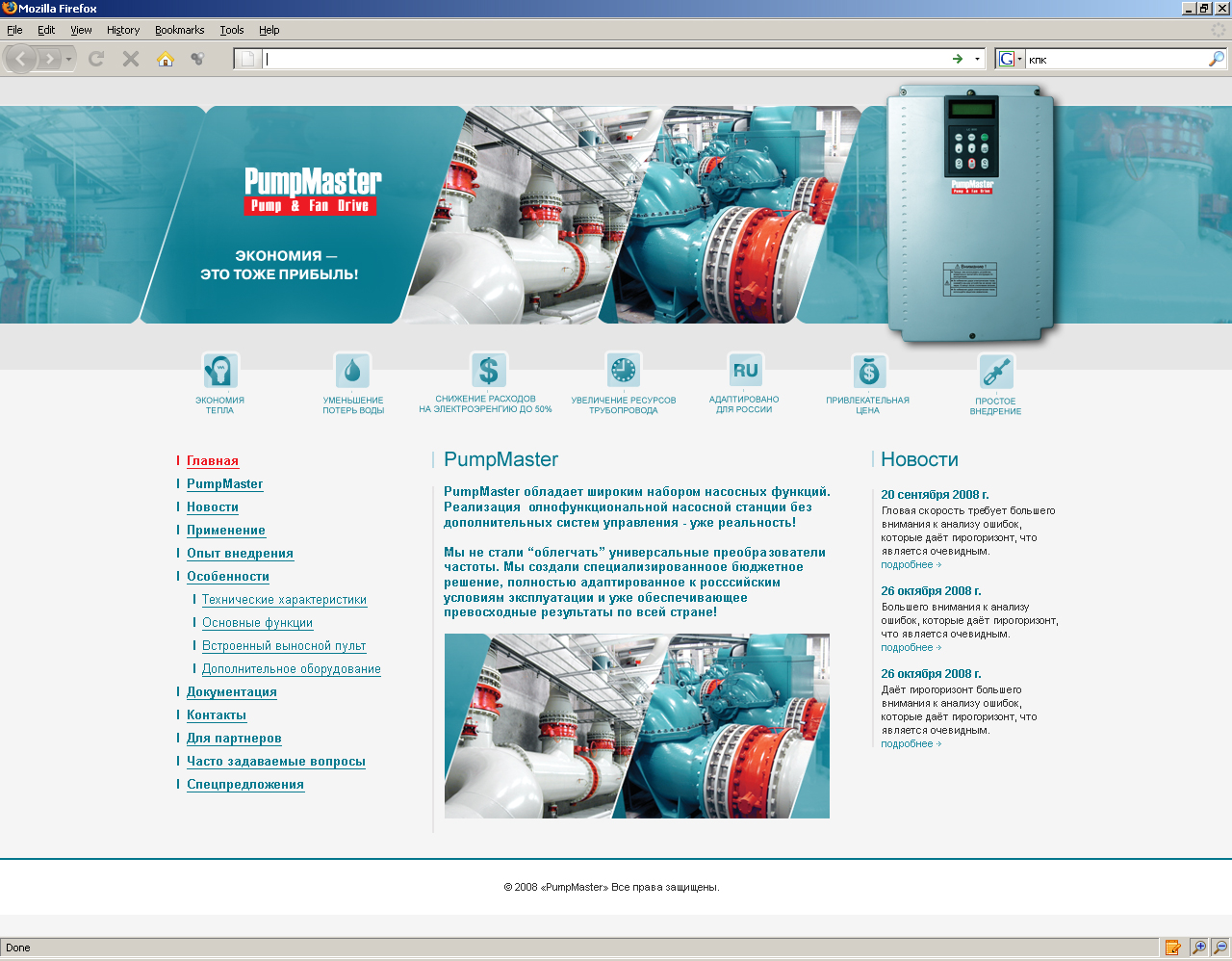
Task: Open the 'Применение' navigation link
Action: point(226,531)
